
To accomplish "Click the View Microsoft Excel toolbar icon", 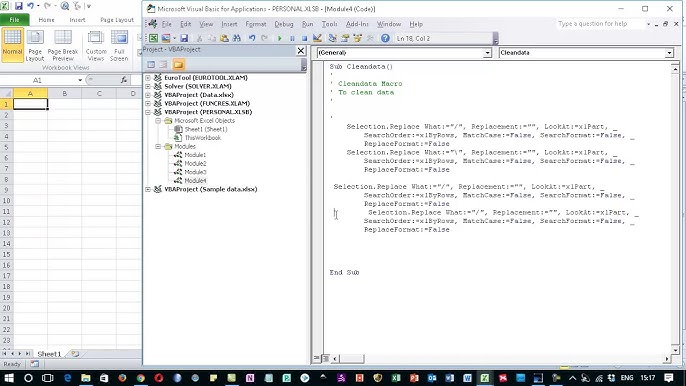I will [x=153, y=39].
